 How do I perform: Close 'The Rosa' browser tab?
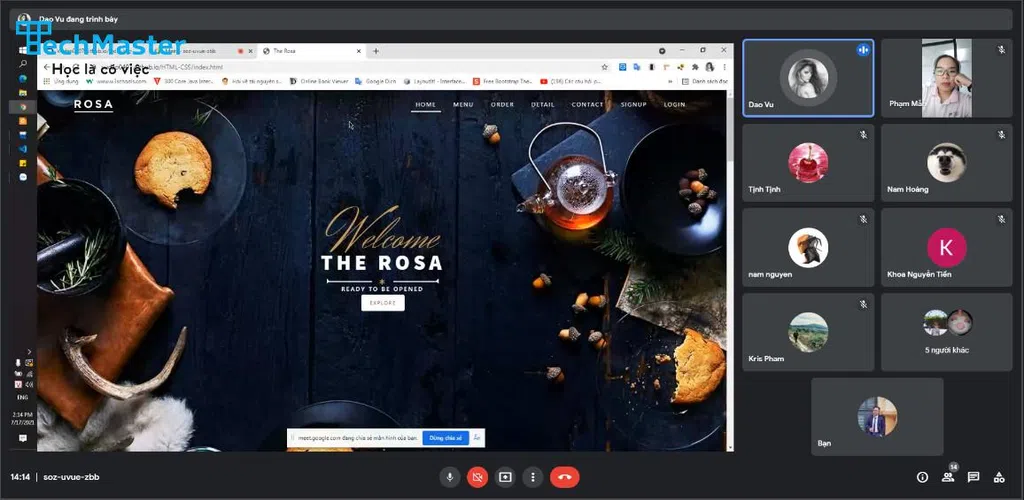tap(359, 51)
